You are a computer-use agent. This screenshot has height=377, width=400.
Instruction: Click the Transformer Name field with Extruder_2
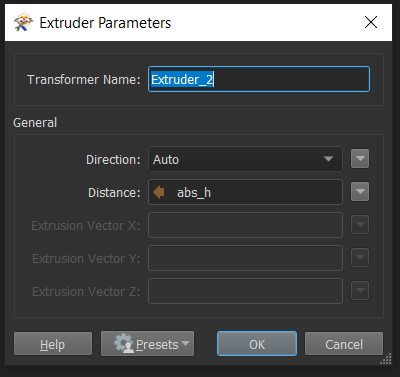pos(259,79)
